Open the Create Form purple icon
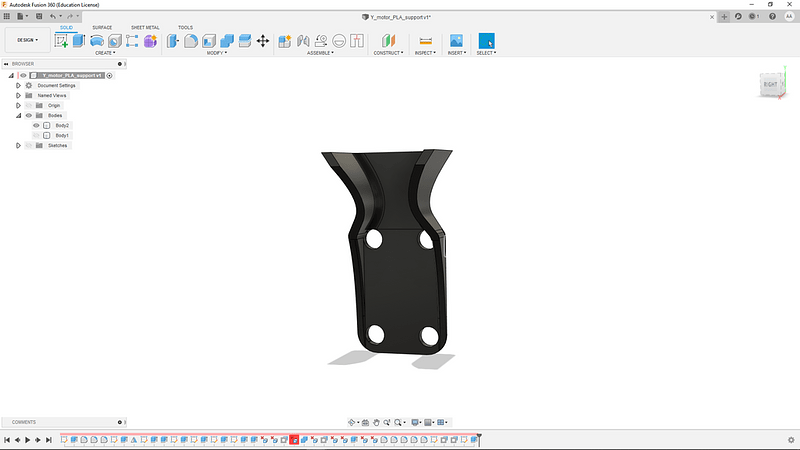This screenshot has width=800, height=450. click(x=150, y=41)
